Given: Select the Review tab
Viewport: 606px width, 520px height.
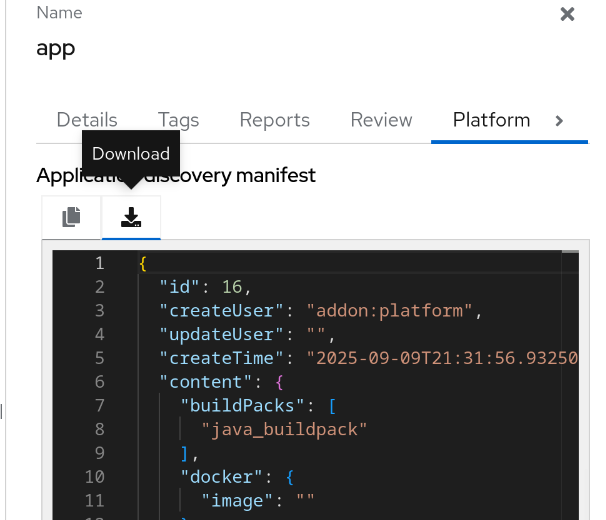Looking at the screenshot, I should (381, 120).
